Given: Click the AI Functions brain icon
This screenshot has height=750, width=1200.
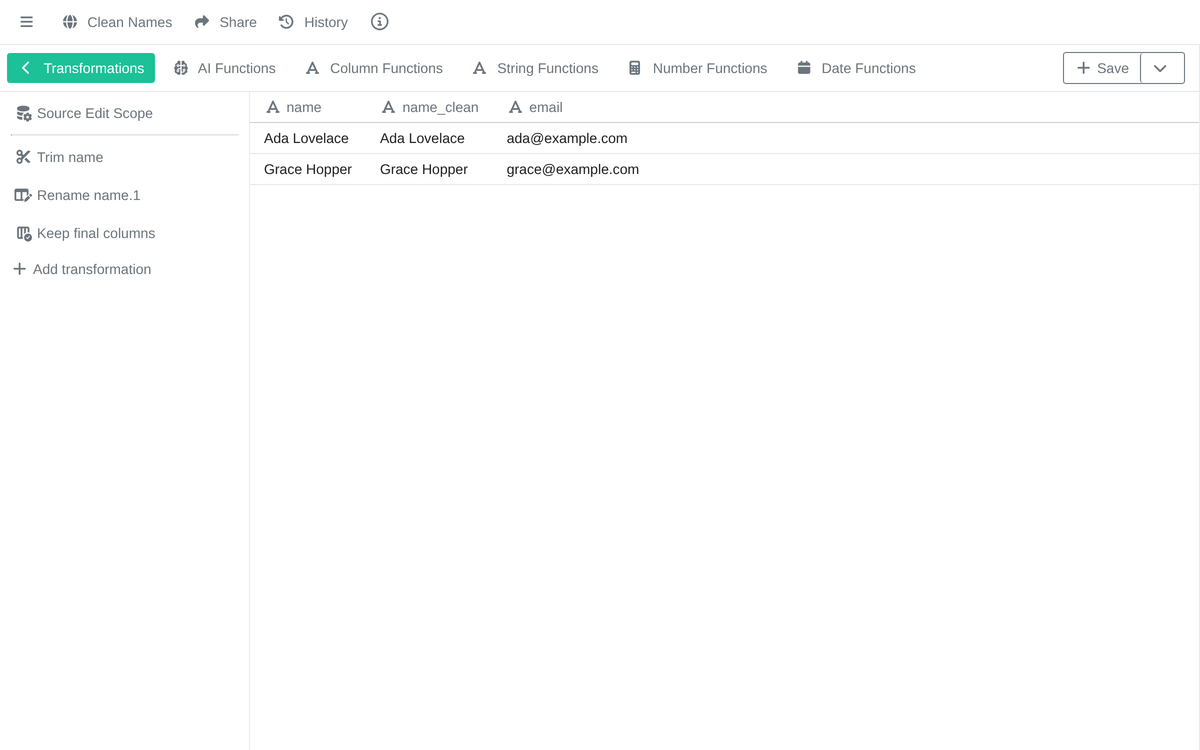Looking at the screenshot, I should (181, 68).
